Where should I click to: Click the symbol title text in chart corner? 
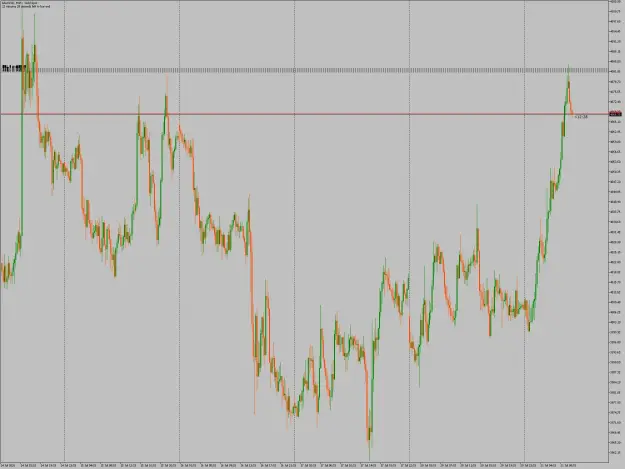pos(19,3)
